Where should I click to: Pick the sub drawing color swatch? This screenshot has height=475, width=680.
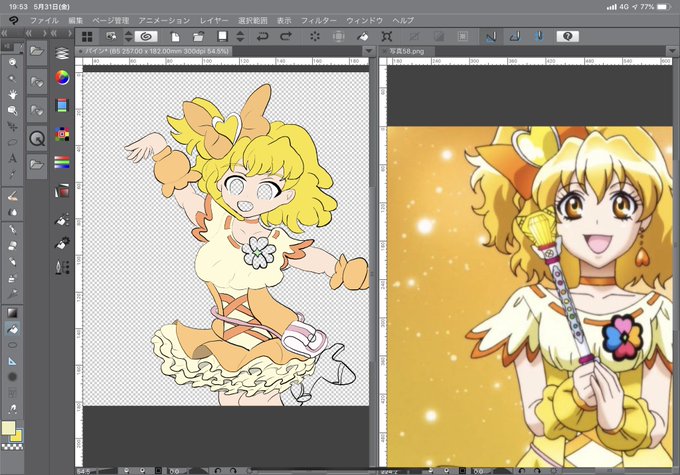17,436
